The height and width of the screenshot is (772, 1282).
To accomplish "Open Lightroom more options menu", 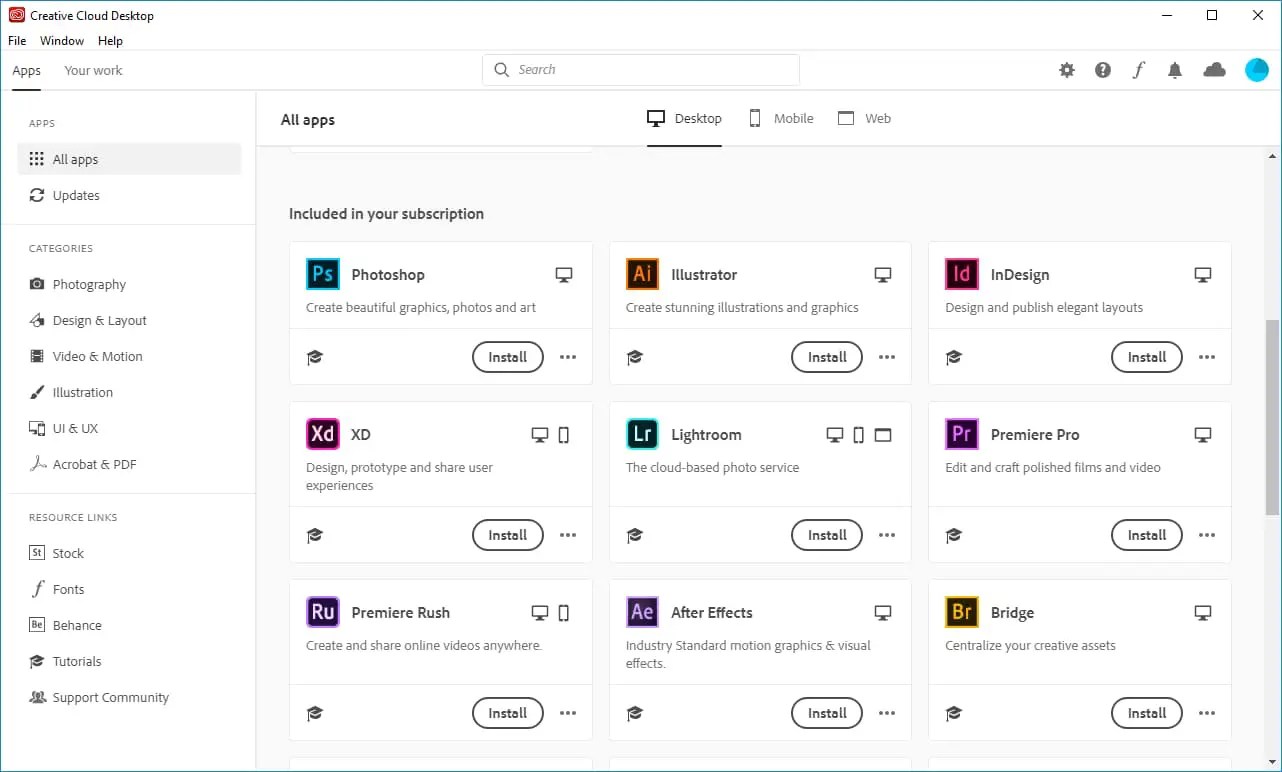I will pyautogui.click(x=887, y=535).
